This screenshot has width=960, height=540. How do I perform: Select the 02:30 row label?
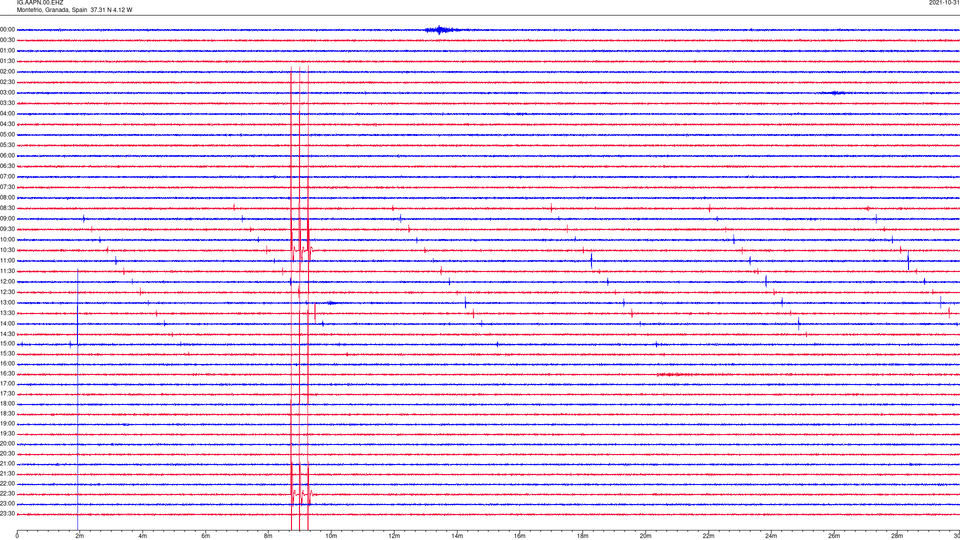[x=7, y=82]
